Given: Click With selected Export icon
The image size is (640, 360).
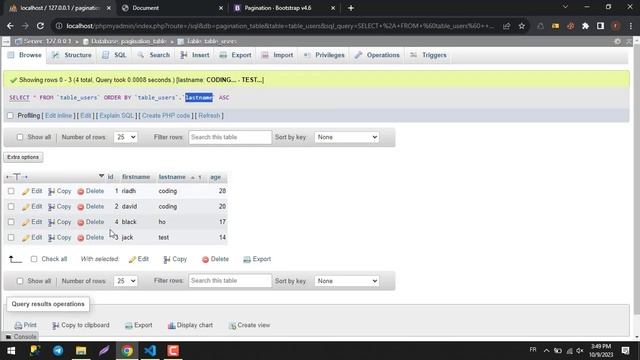Looking at the screenshot, I should [247, 260].
